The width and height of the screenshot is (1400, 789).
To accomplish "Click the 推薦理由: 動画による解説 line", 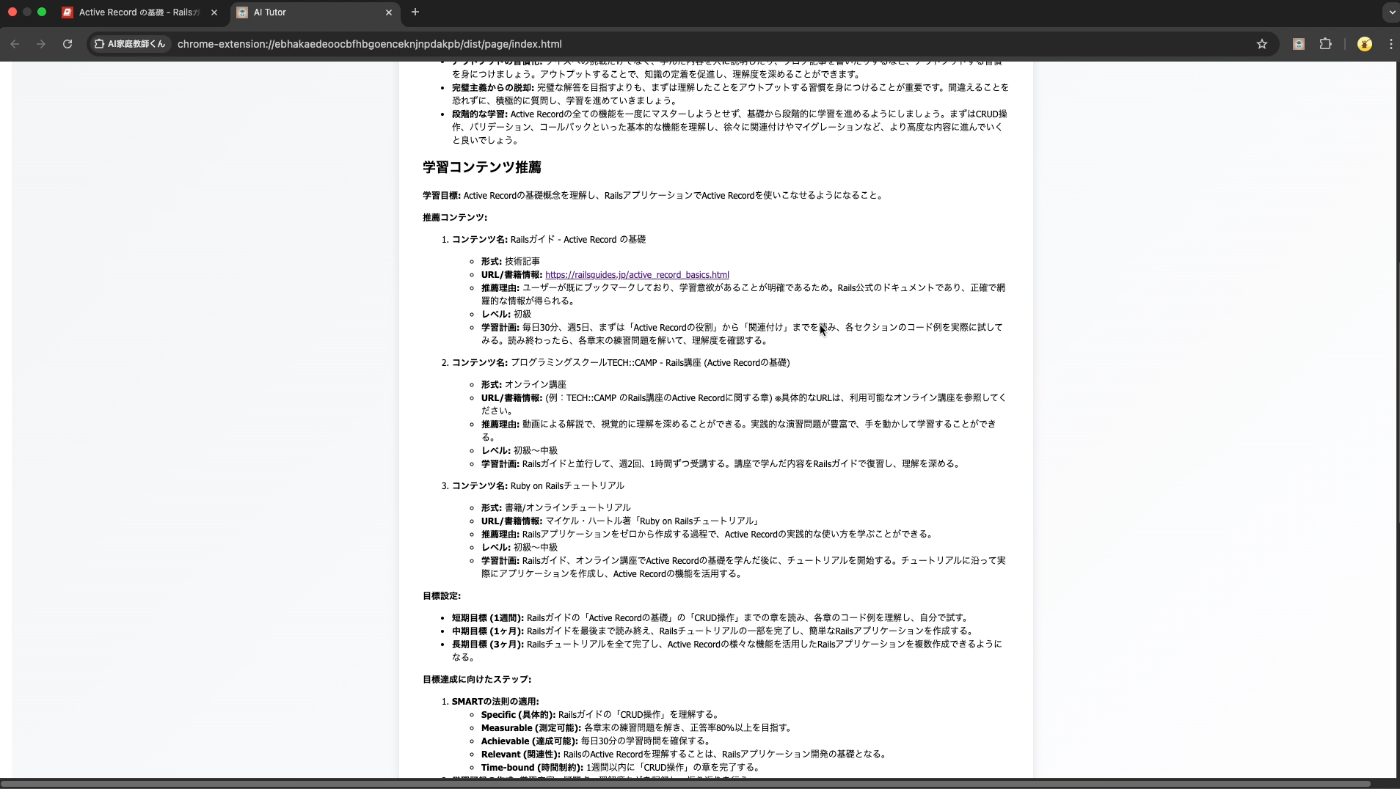I will tap(738, 430).
